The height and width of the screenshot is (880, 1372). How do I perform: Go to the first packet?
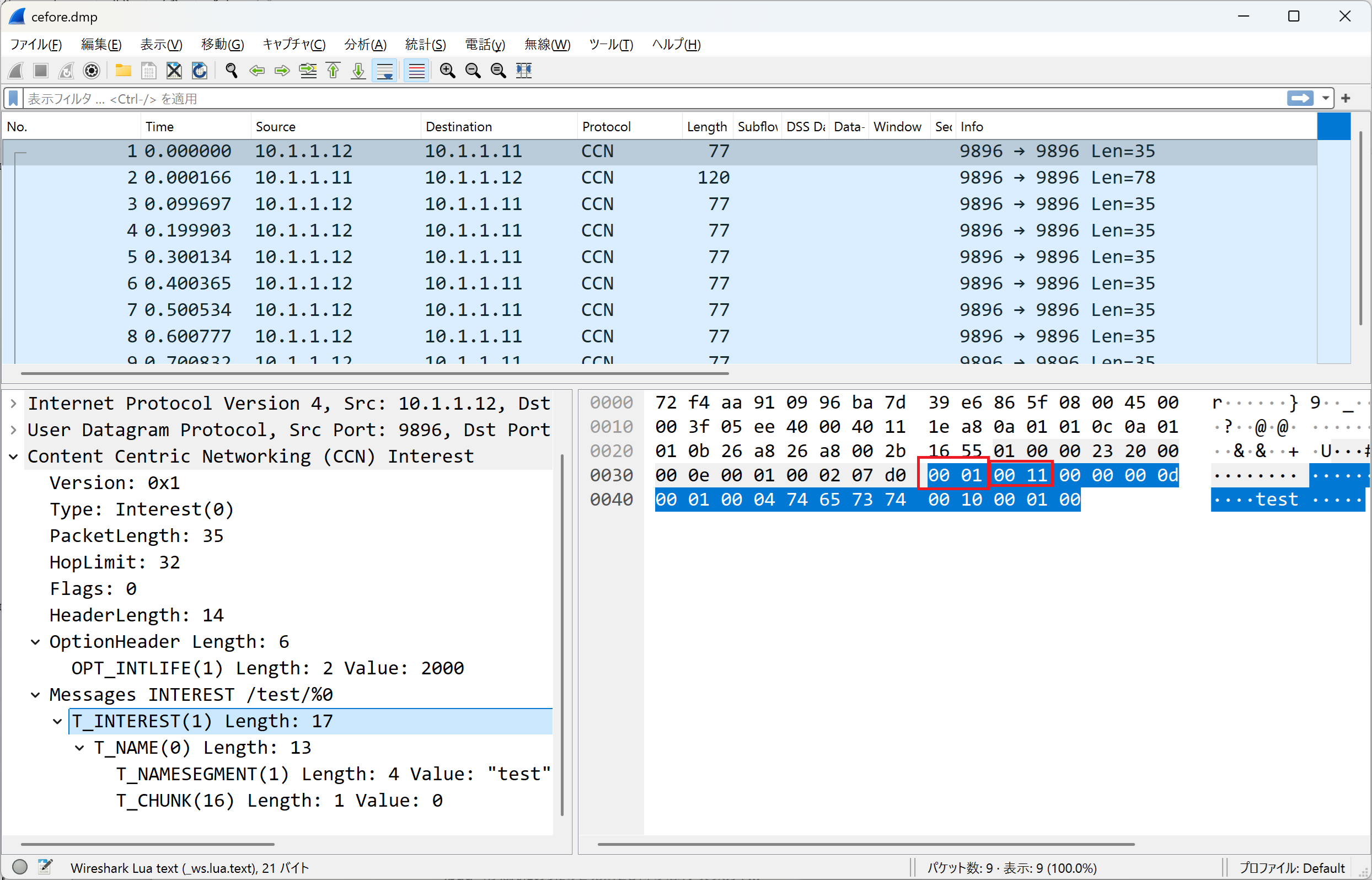point(333,71)
